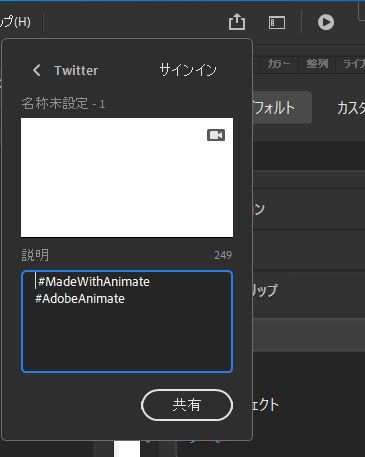Click the サインイン link
Screen dimensions: 365x457
pyautogui.click(x=188, y=70)
